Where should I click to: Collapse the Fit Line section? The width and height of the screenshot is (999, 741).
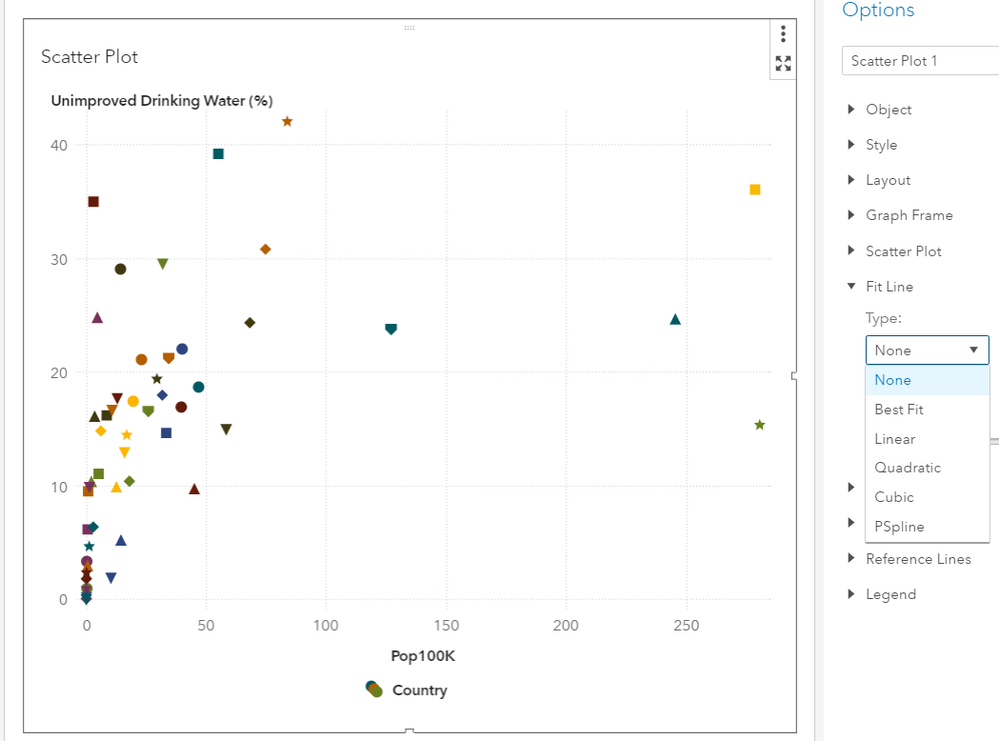point(852,287)
